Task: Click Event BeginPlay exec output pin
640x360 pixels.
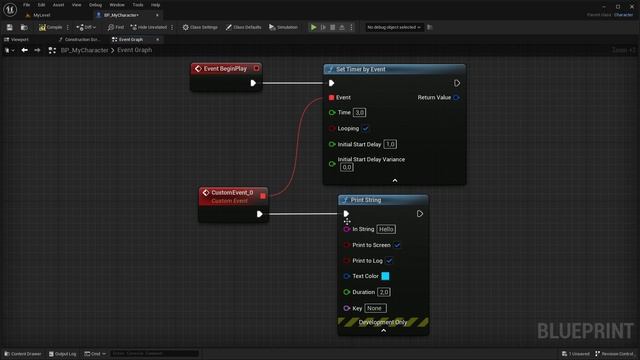Action: (x=253, y=83)
